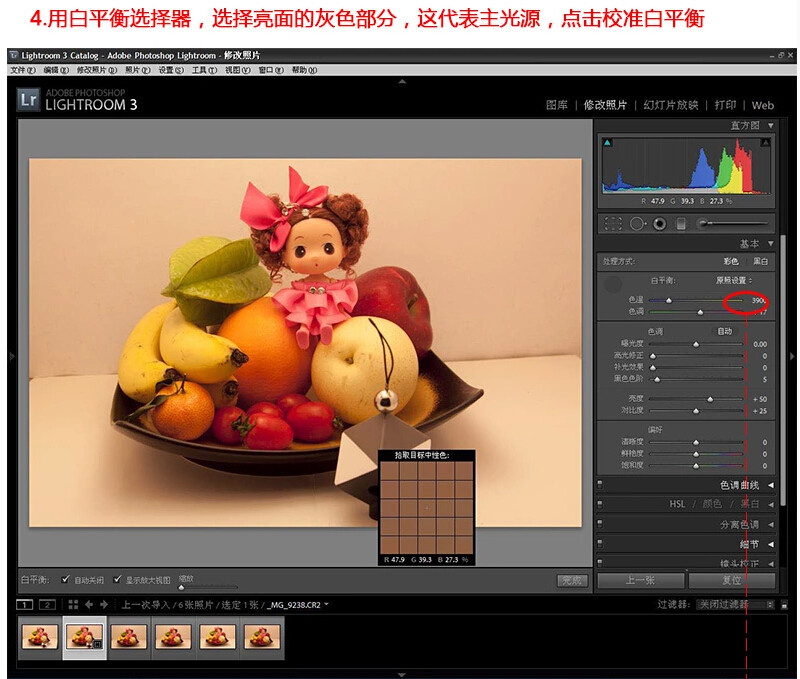800x679 pixels.
Task: Collapse the top panel arrow
Action: pyautogui.click(x=402, y=81)
